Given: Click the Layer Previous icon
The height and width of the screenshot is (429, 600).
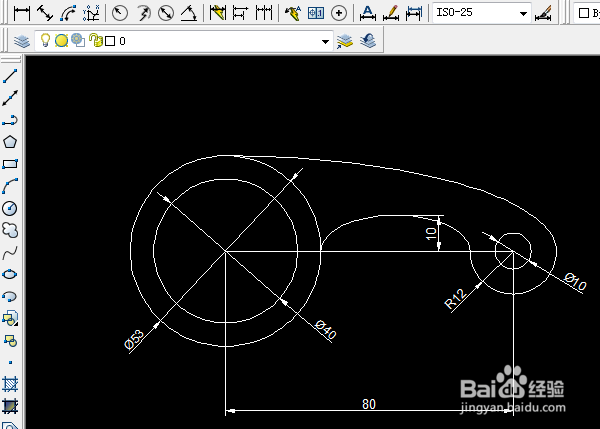Looking at the screenshot, I should click(368, 41).
